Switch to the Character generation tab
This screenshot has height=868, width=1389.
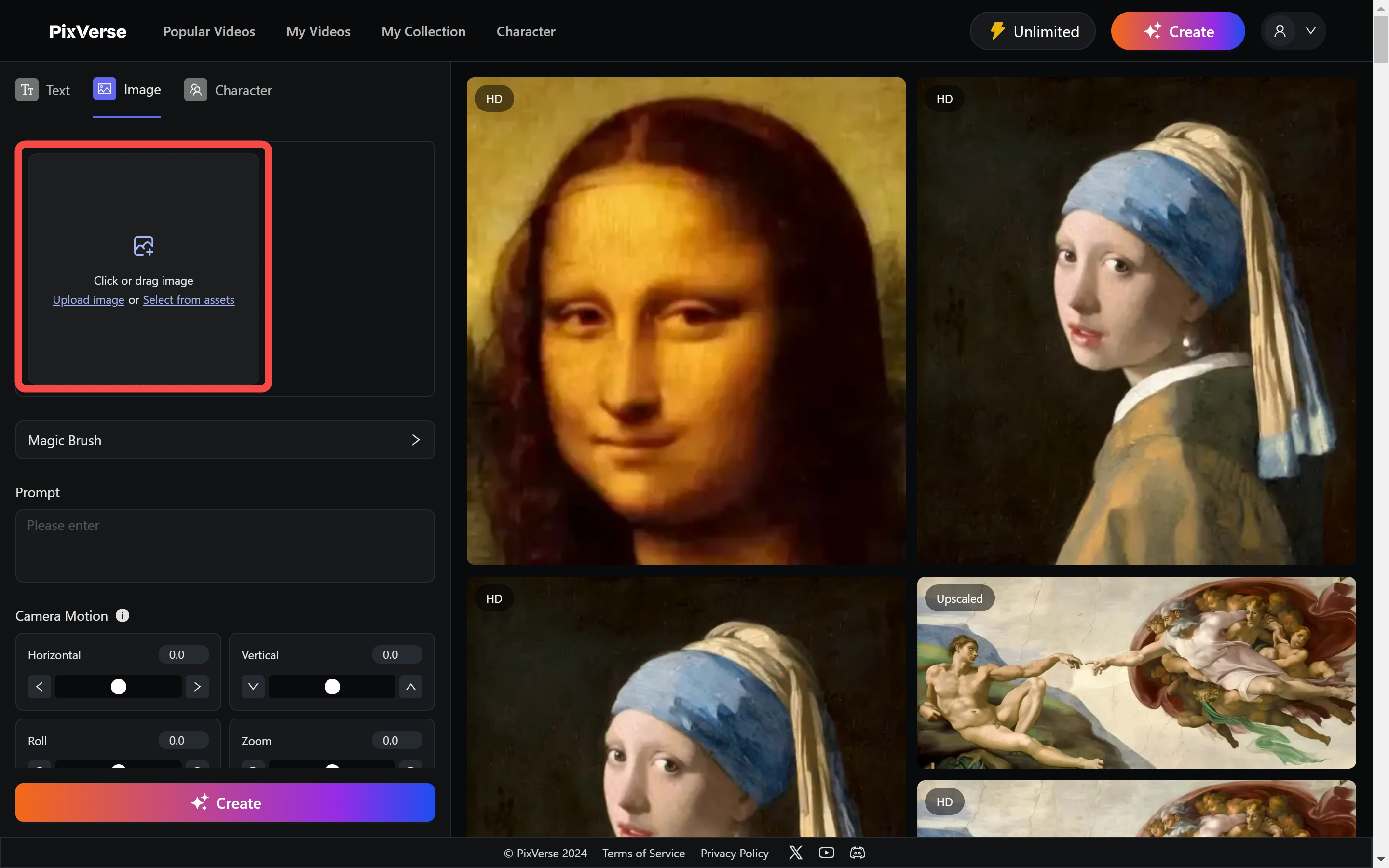[x=228, y=90]
